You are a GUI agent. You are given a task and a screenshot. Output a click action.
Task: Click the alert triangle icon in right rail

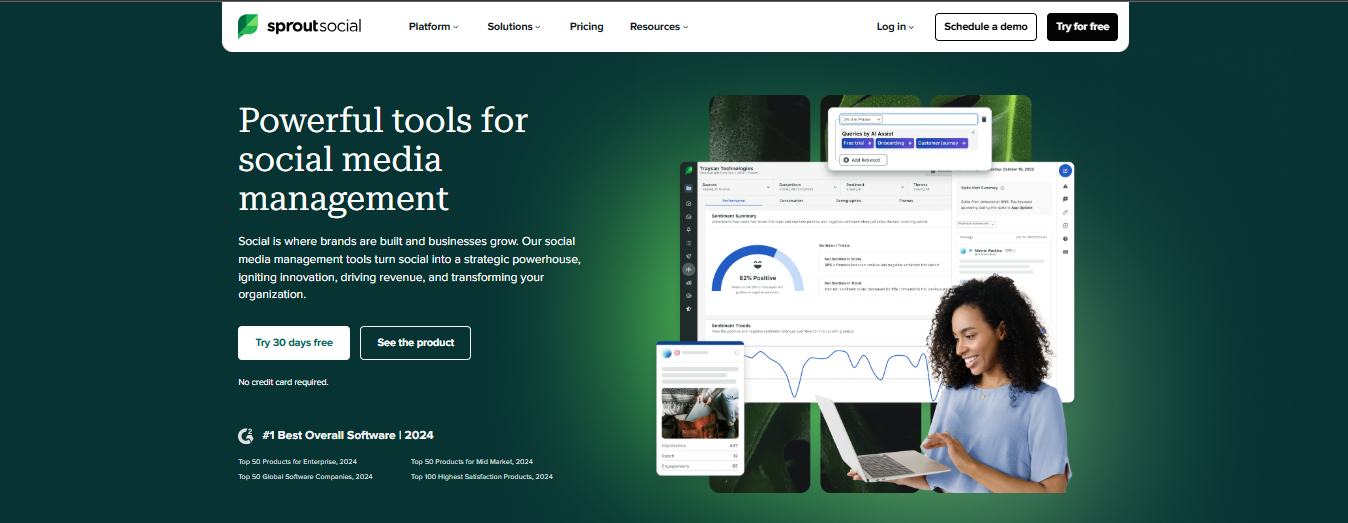pyautogui.click(x=1065, y=187)
